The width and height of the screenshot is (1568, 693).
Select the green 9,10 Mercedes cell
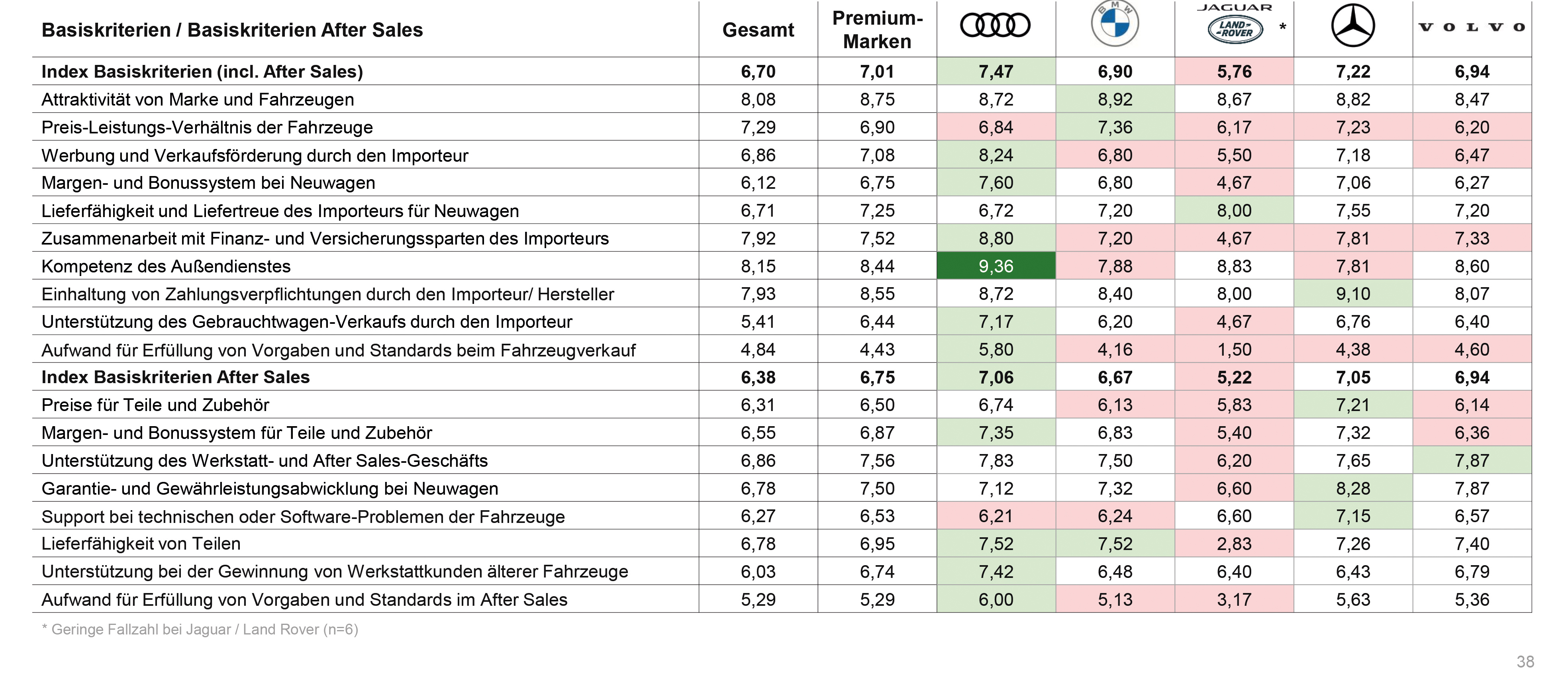tap(1352, 294)
